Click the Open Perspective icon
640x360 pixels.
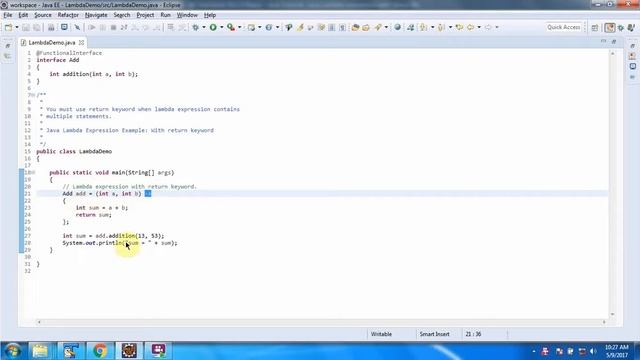tap(595, 28)
